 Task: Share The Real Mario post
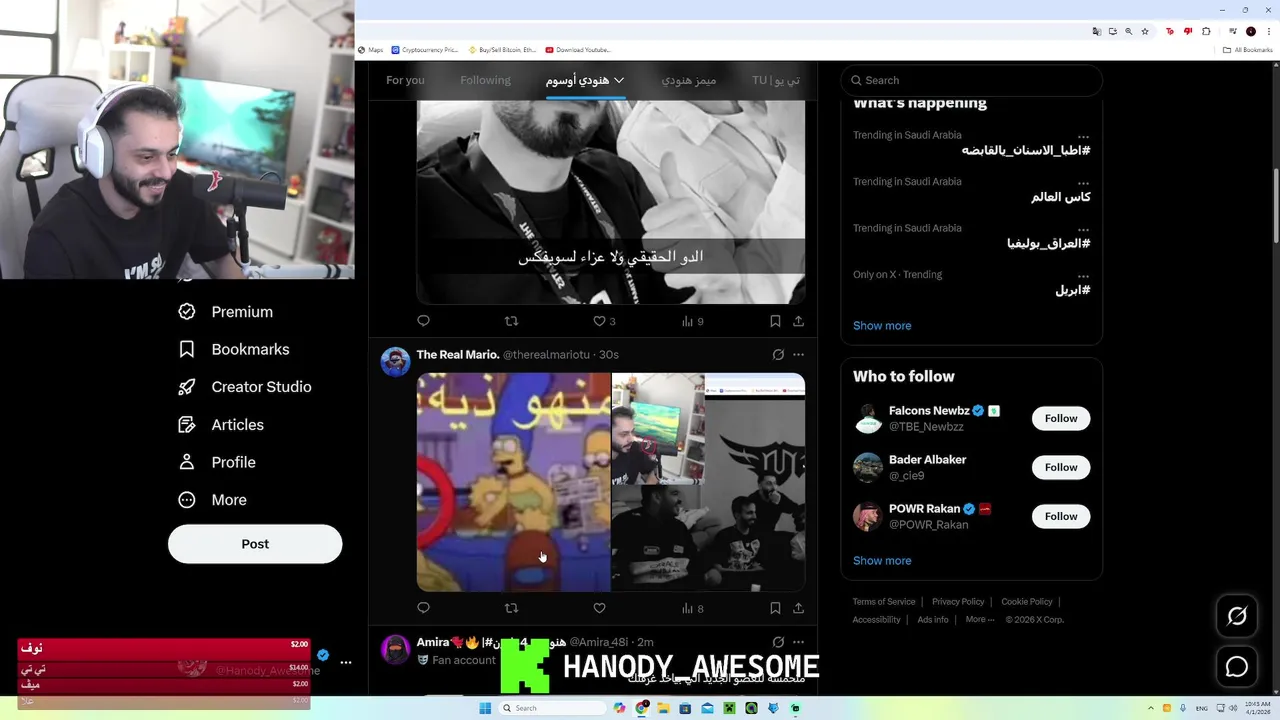[798, 608]
